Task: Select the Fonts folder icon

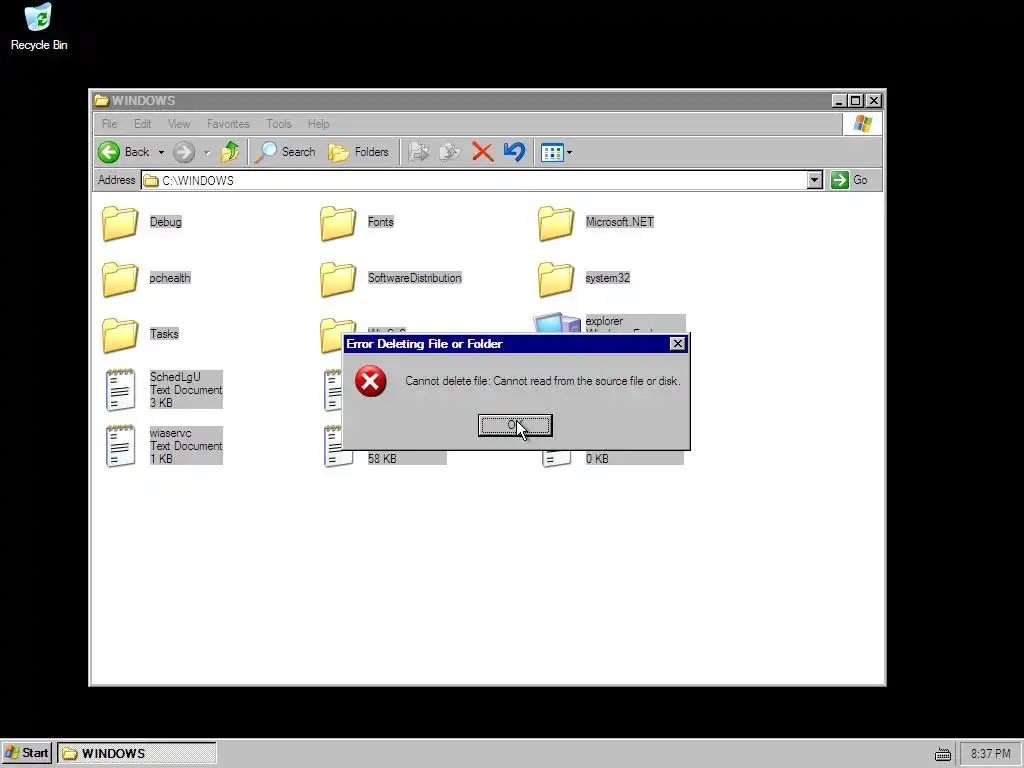Action: click(x=338, y=223)
